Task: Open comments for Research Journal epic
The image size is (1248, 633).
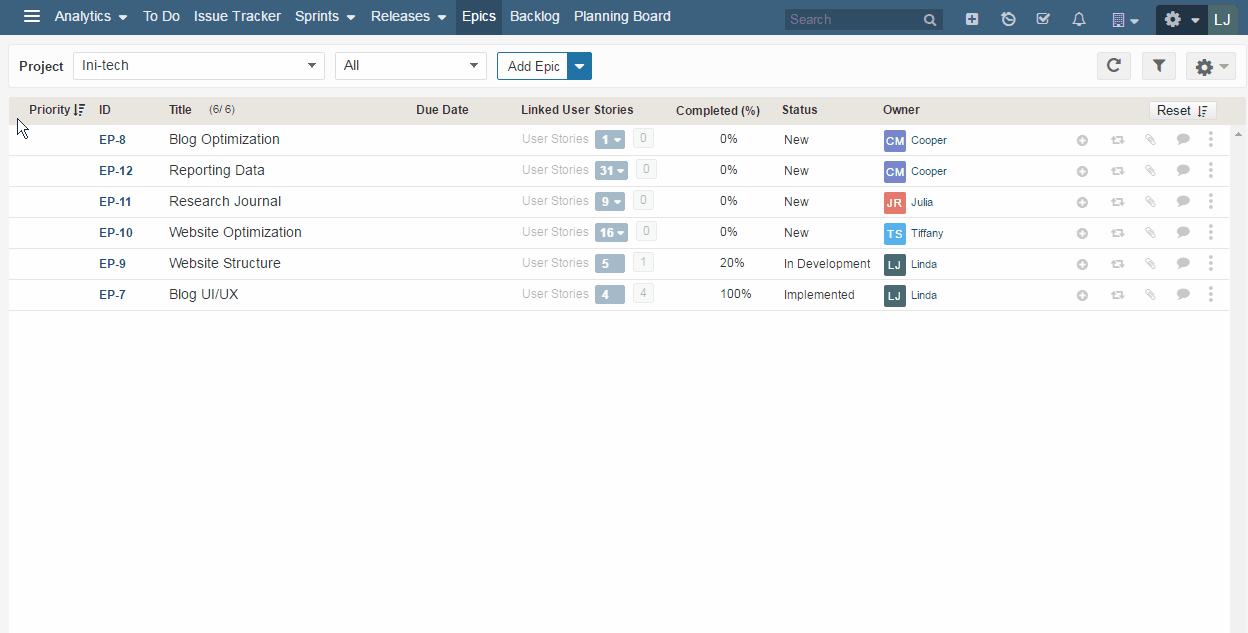Action: [1183, 202]
